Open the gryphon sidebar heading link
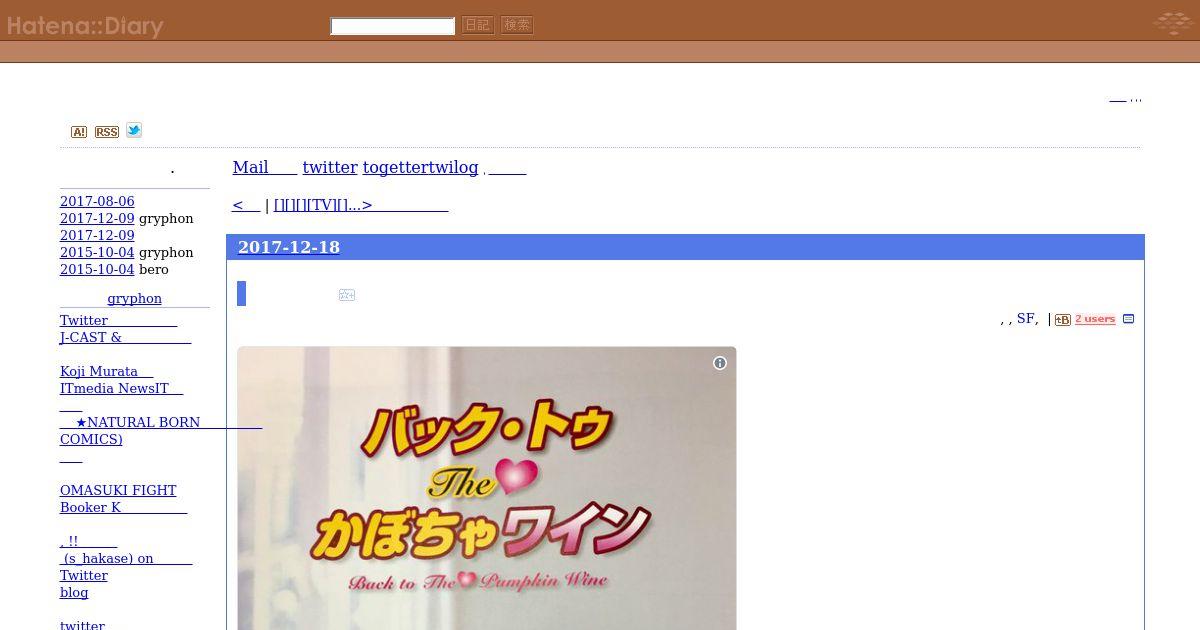This screenshot has height=630, width=1200. pos(134,298)
